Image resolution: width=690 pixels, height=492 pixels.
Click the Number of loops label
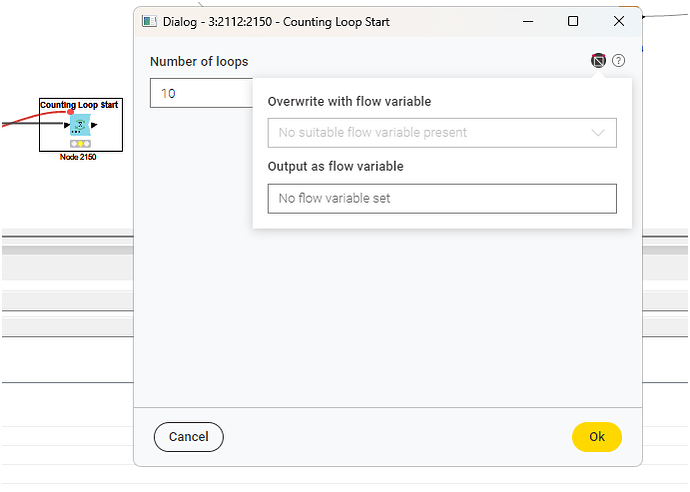point(199,62)
